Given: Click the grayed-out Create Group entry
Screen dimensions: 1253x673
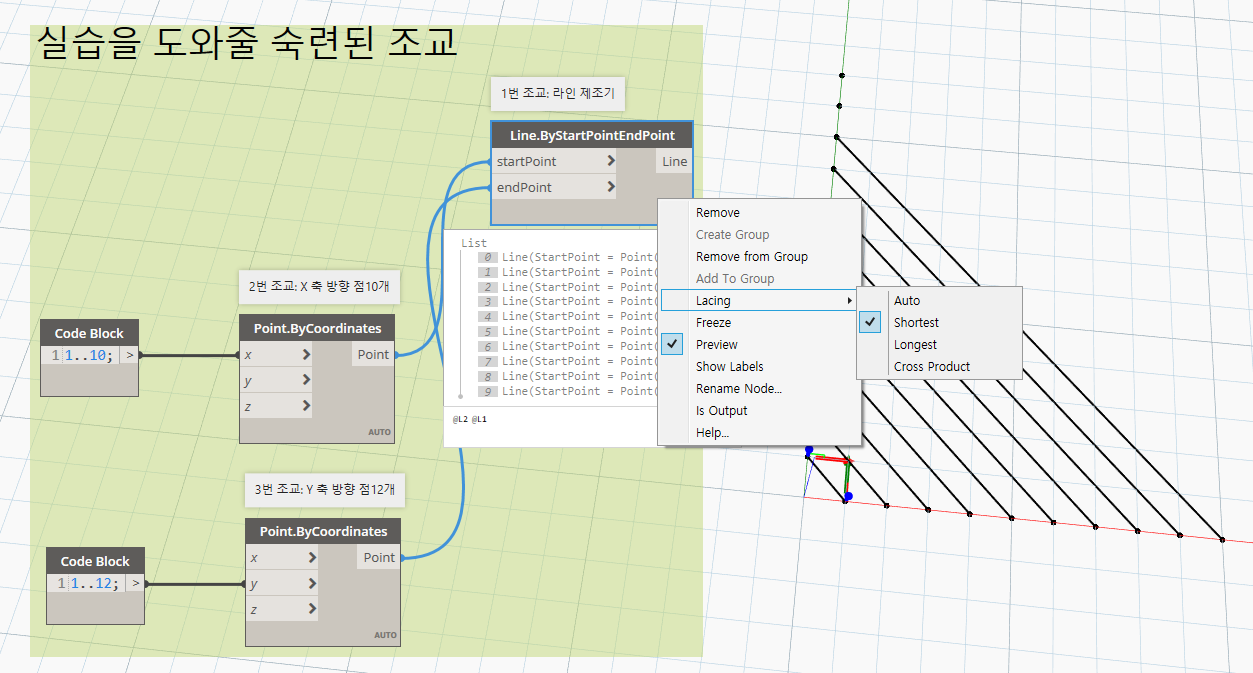Looking at the screenshot, I should coord(759,235).
